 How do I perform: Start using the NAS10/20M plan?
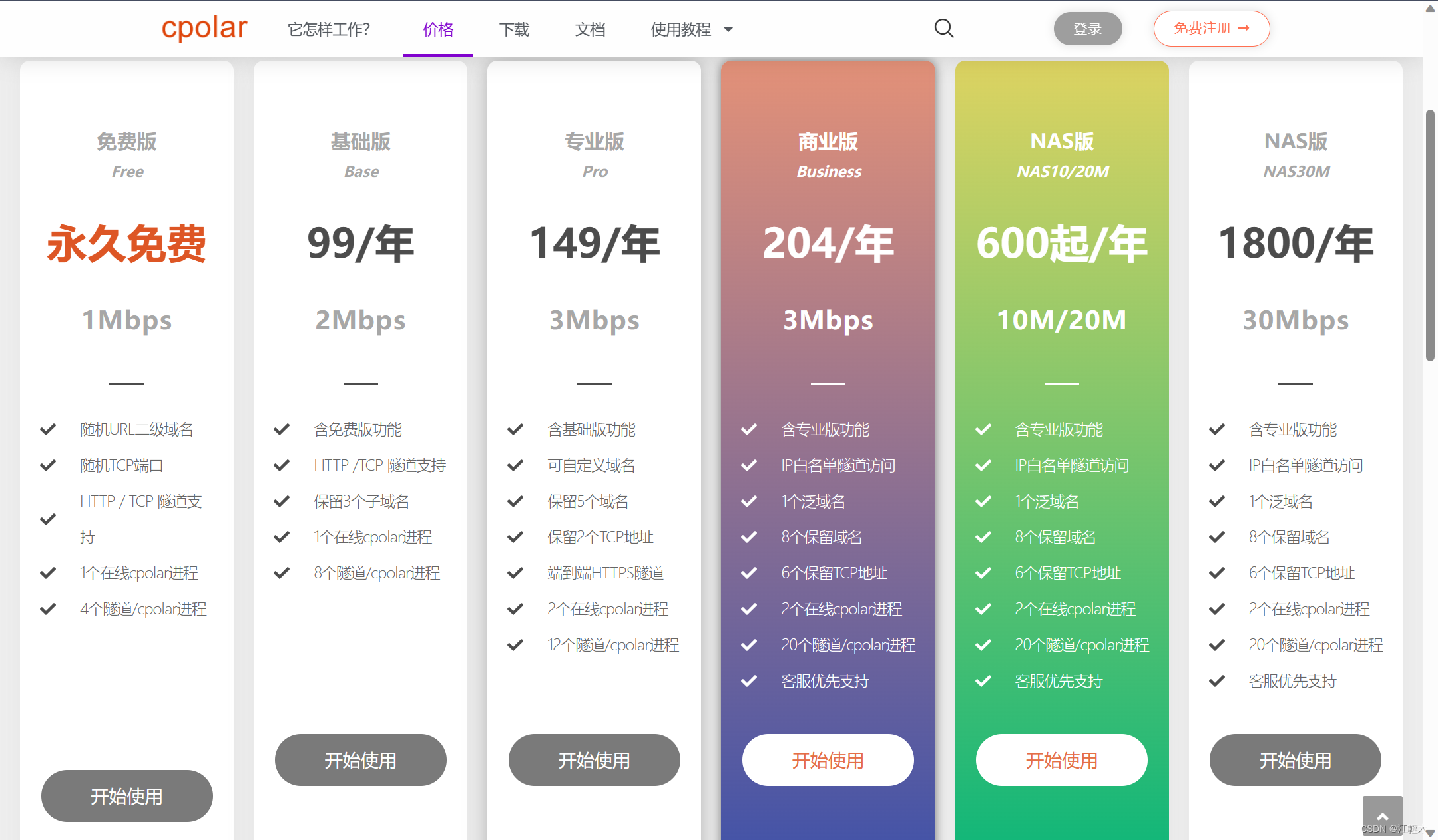1061,760
